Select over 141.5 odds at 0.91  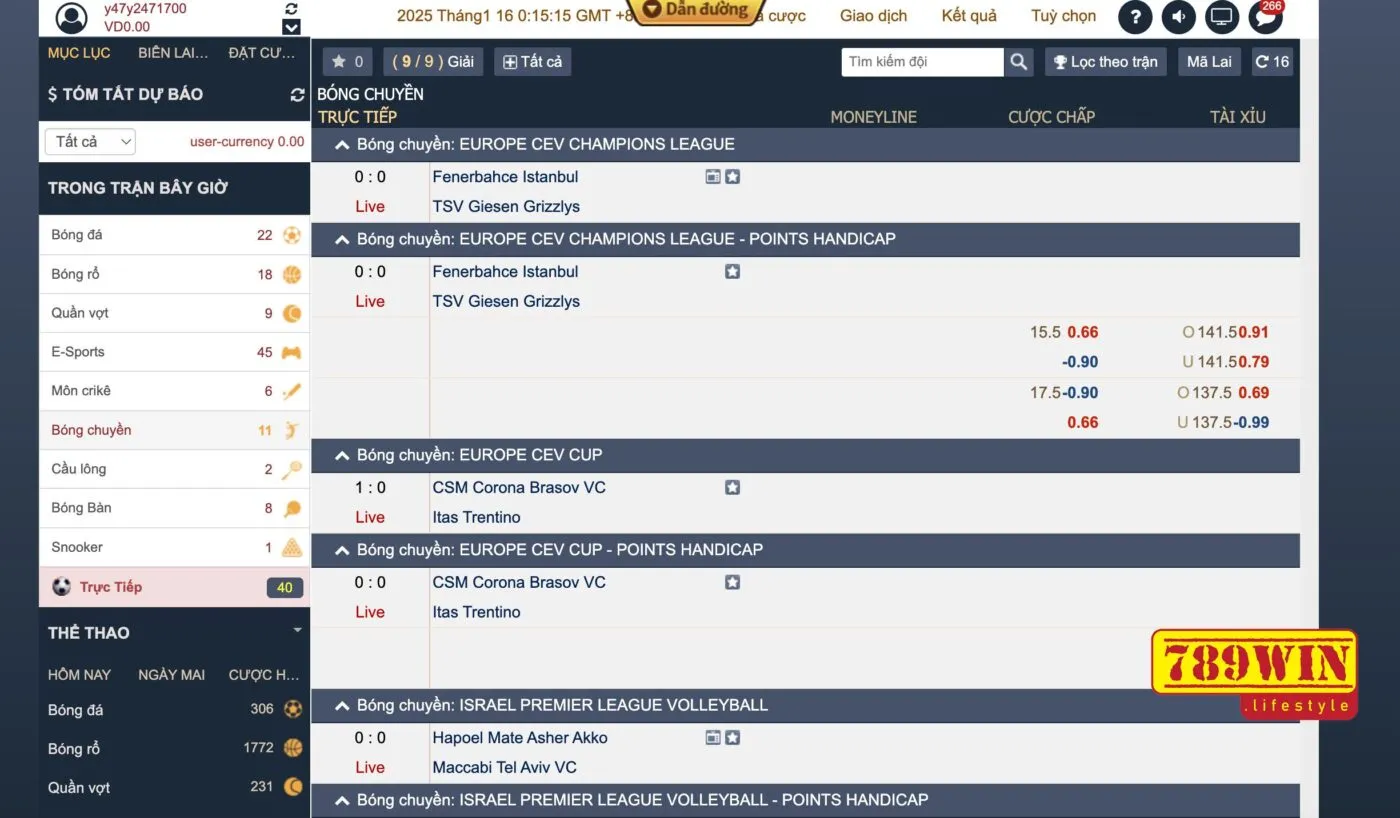[1253, 332]
